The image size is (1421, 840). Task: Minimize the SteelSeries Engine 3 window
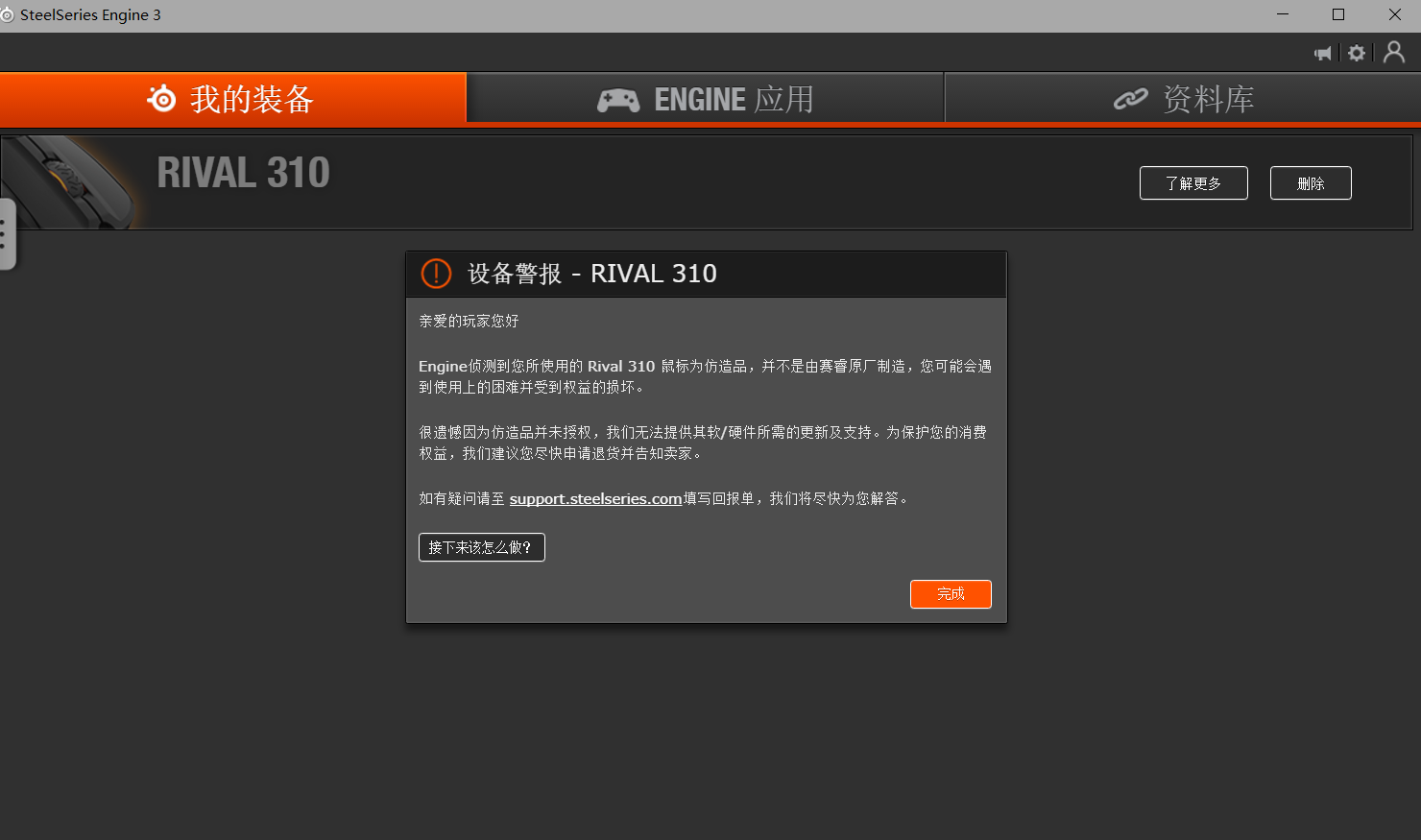[x=1283, y=14]
